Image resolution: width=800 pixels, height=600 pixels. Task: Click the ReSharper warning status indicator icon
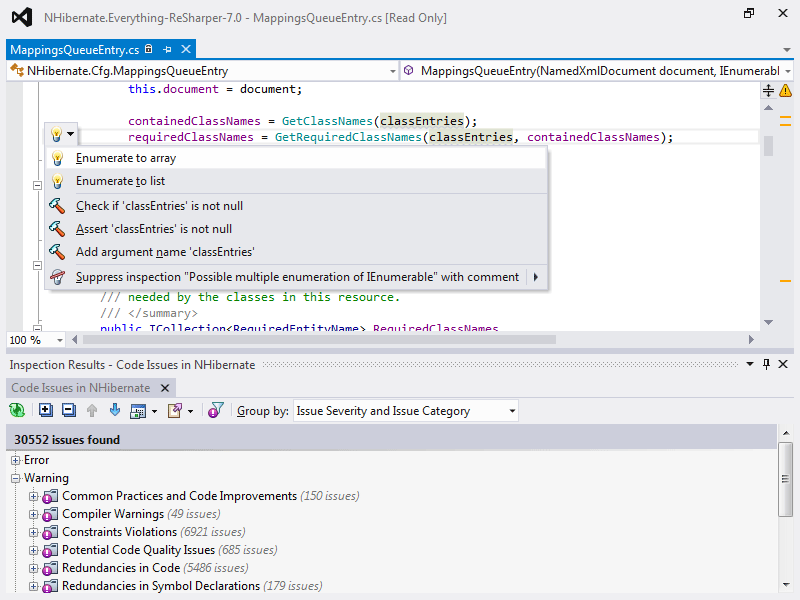[786, 91]
